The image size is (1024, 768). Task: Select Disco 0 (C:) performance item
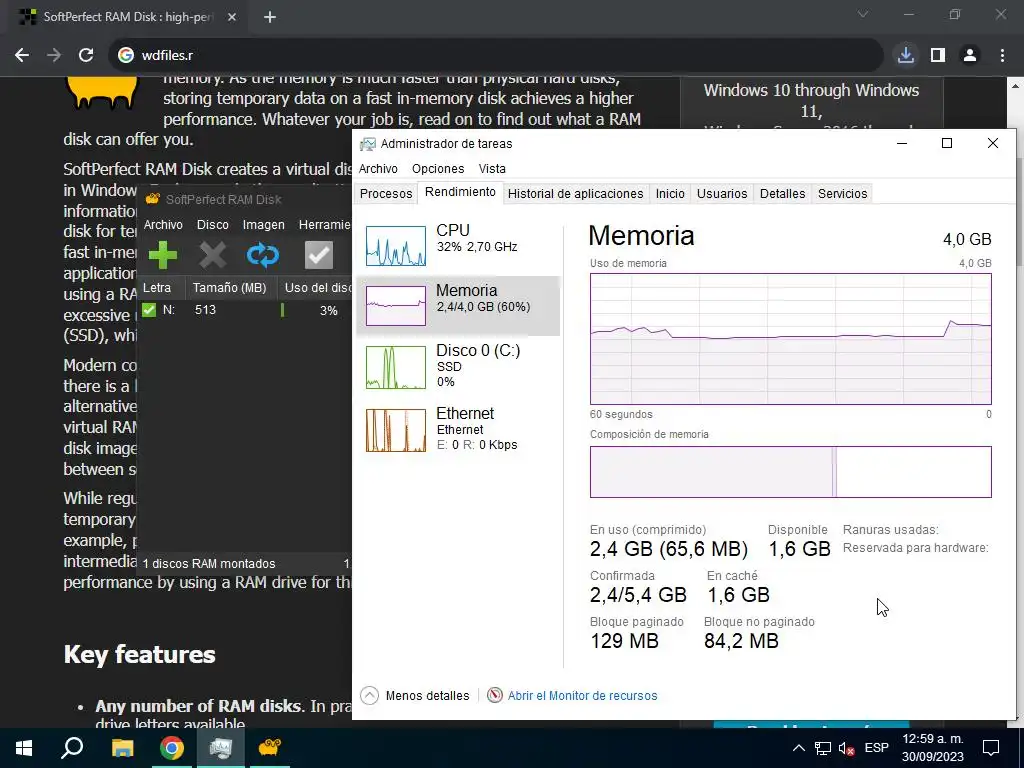click(x=458, y=367)
